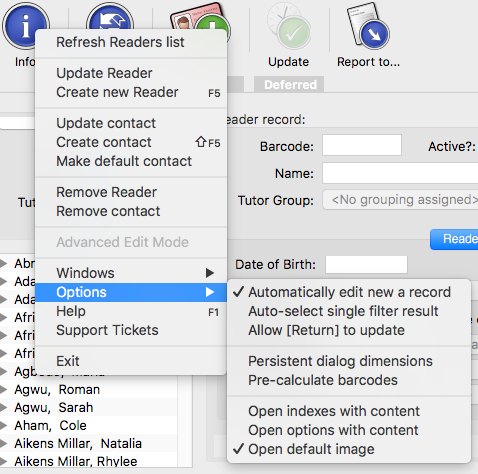Image resolution: width=478 pixels, height=474 pixels.
Task: Switch to the Deferred tab
Action: click(x=289, y=85)
